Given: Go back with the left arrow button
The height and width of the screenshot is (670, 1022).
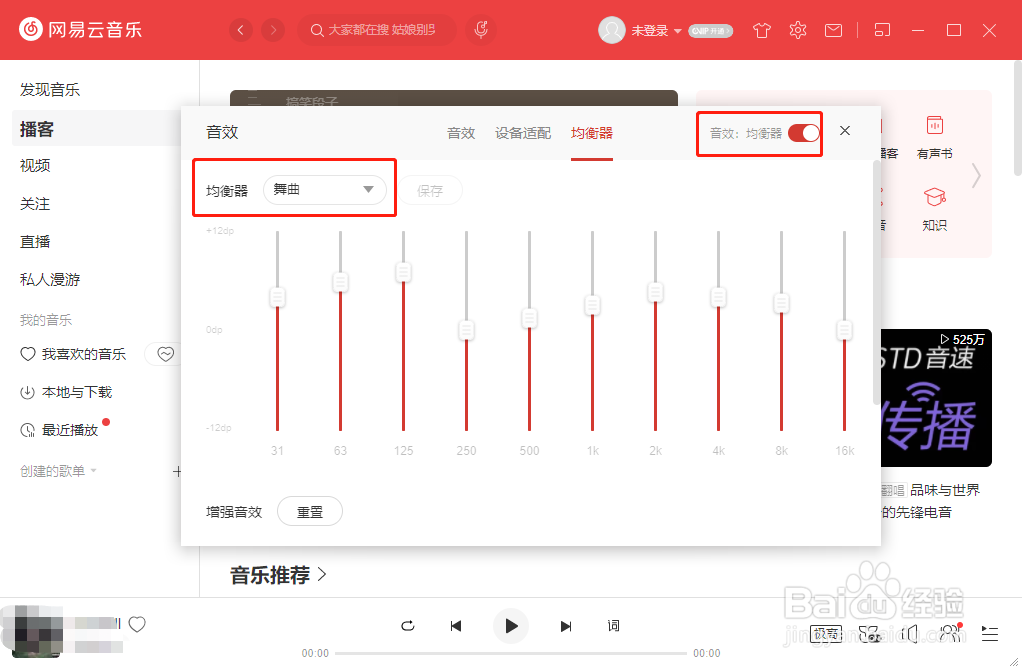Looking at the screenshot, I should coord(241,30).
